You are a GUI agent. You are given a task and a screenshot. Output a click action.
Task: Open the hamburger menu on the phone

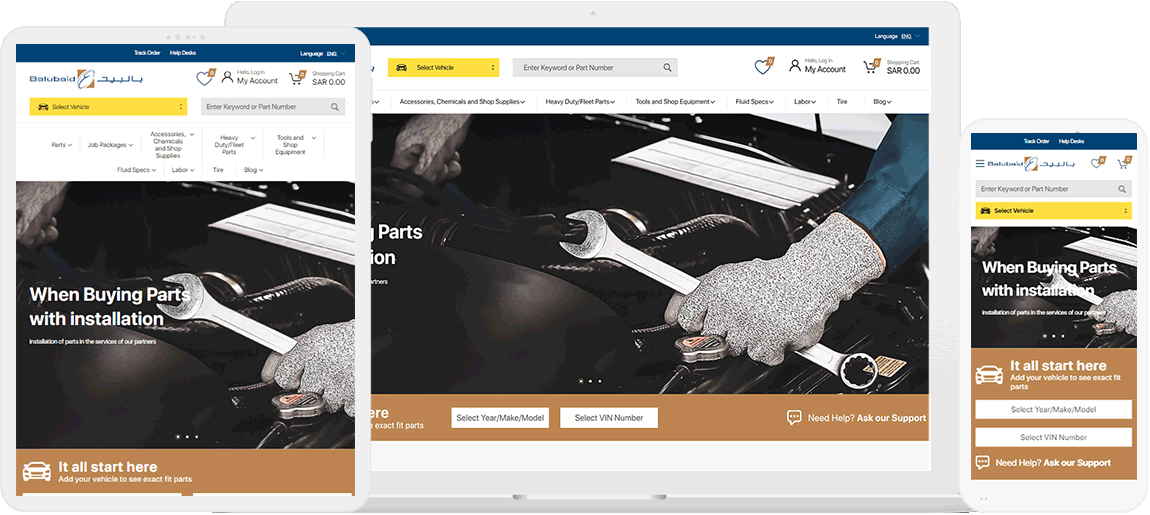tap(980, 164)
